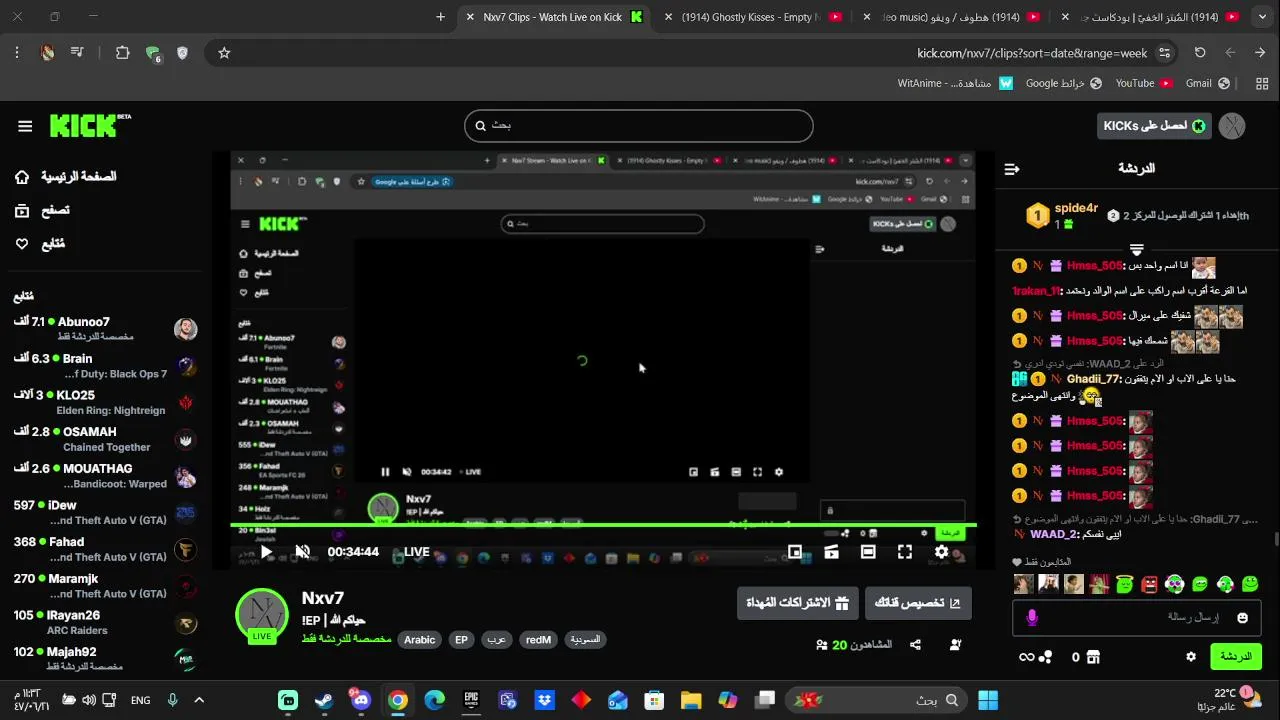Open Brain channel in followed list

click(x=105, y=366)
